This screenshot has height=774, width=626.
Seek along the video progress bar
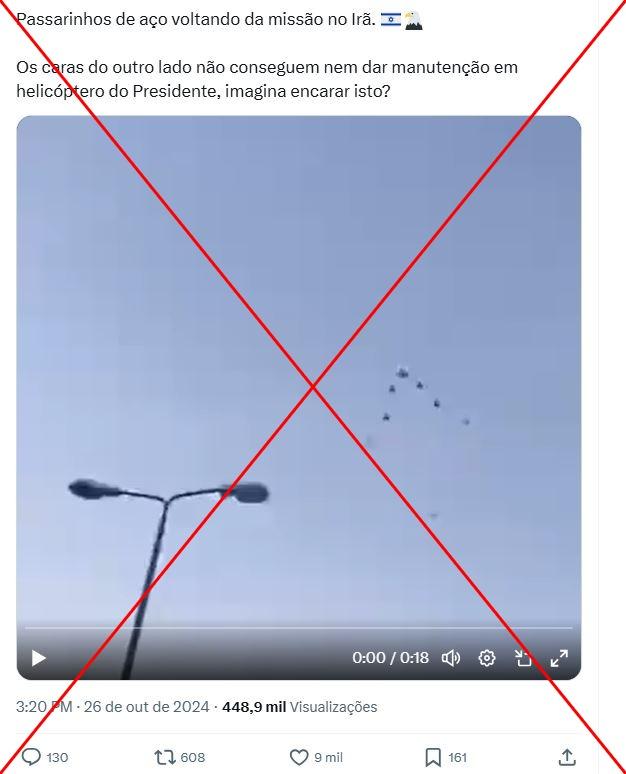point(299,628)
